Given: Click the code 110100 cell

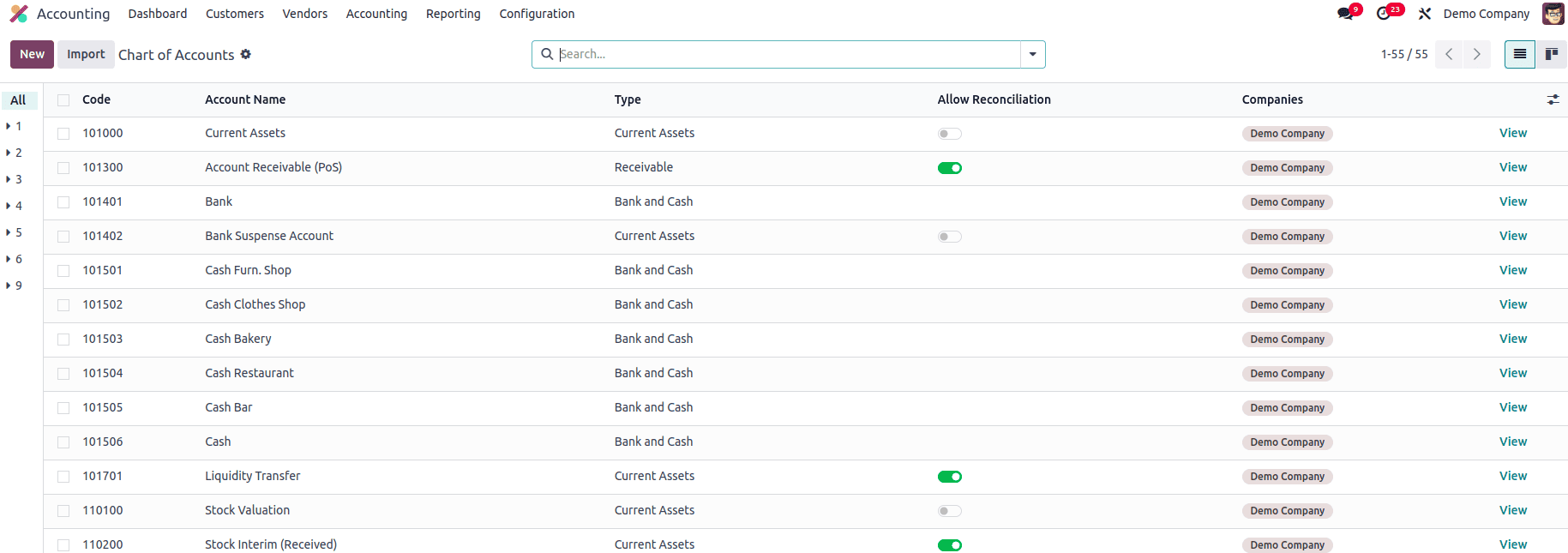Looking at the screenshot, I should pos(103,510).
